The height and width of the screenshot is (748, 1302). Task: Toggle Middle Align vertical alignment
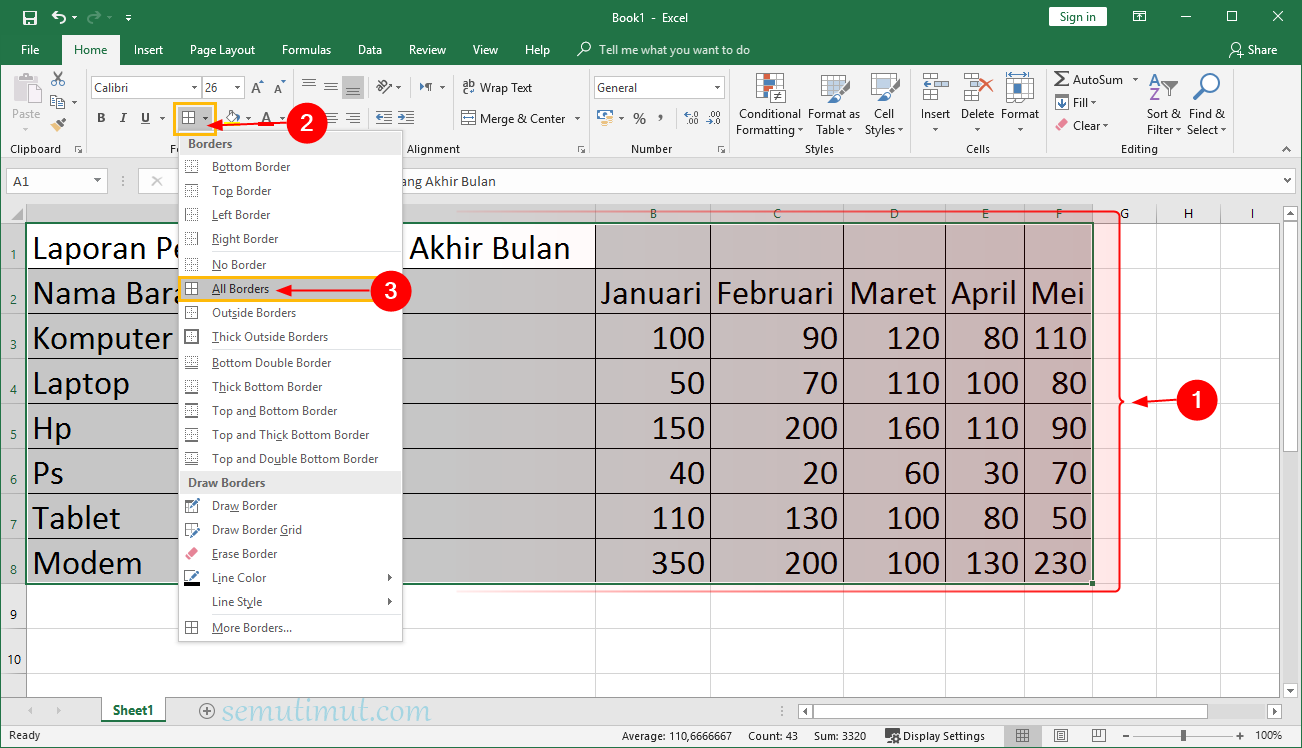(330, 87)
